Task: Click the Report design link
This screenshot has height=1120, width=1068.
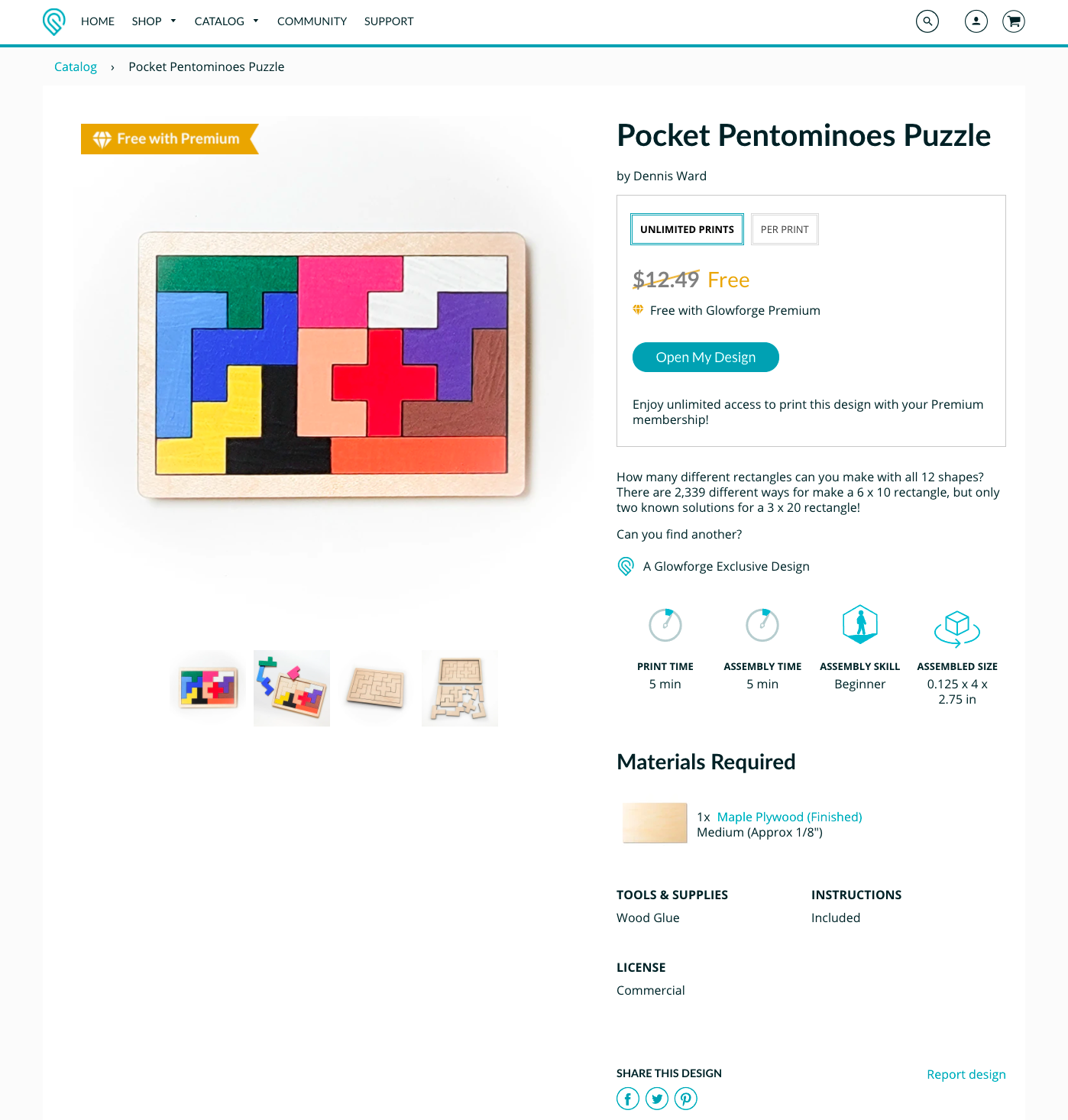Action: [966, 1074]
